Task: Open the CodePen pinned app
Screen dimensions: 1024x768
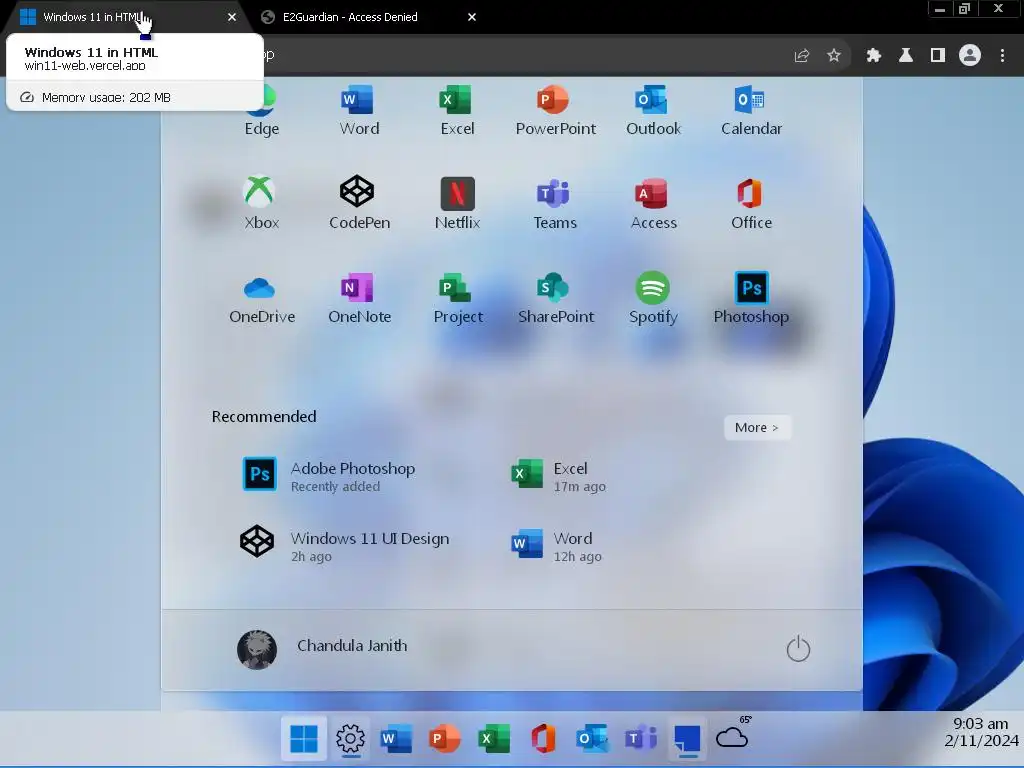Action: point(359,204)
